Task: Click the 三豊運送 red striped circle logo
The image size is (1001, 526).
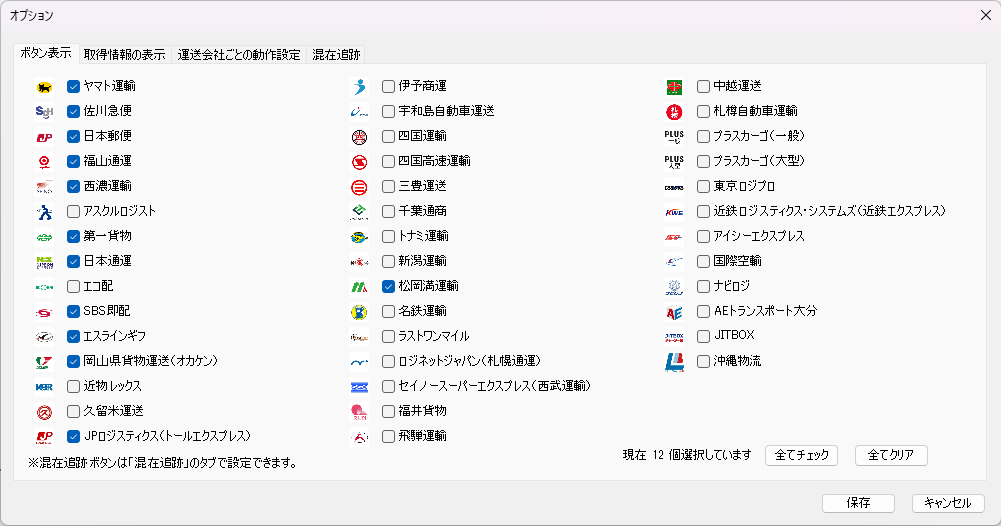Action: pyautogui.click(x=359, y=187)
